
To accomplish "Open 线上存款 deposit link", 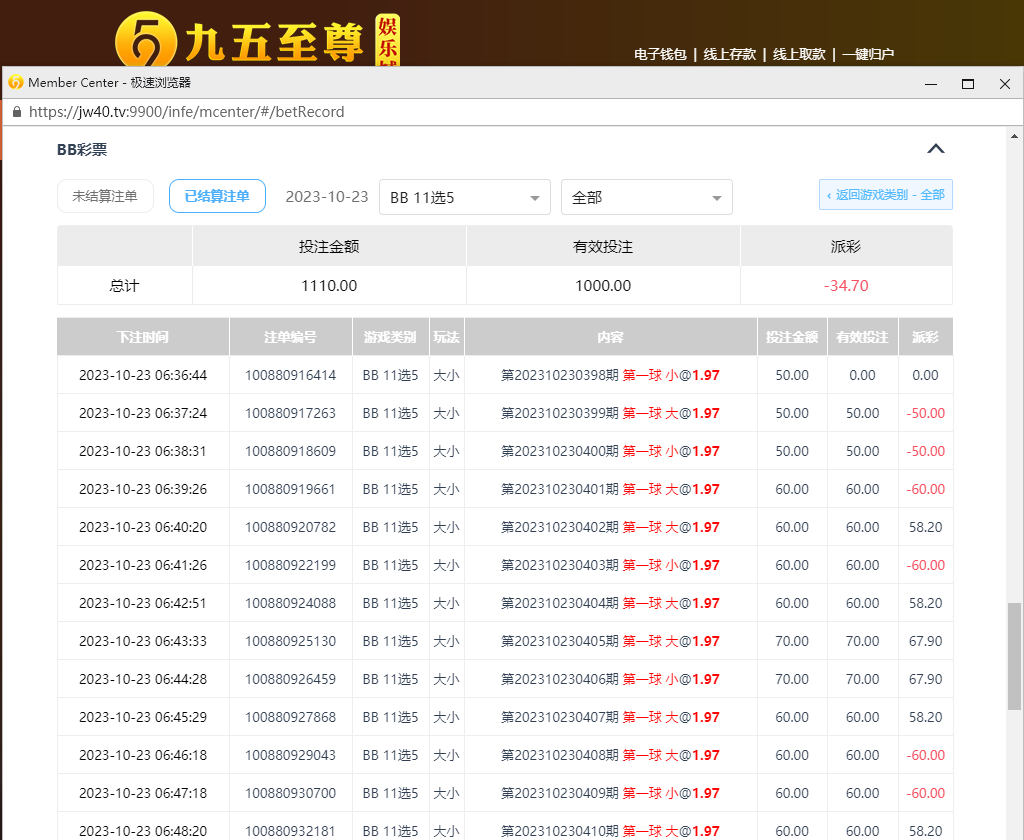I will click(729, 55).
